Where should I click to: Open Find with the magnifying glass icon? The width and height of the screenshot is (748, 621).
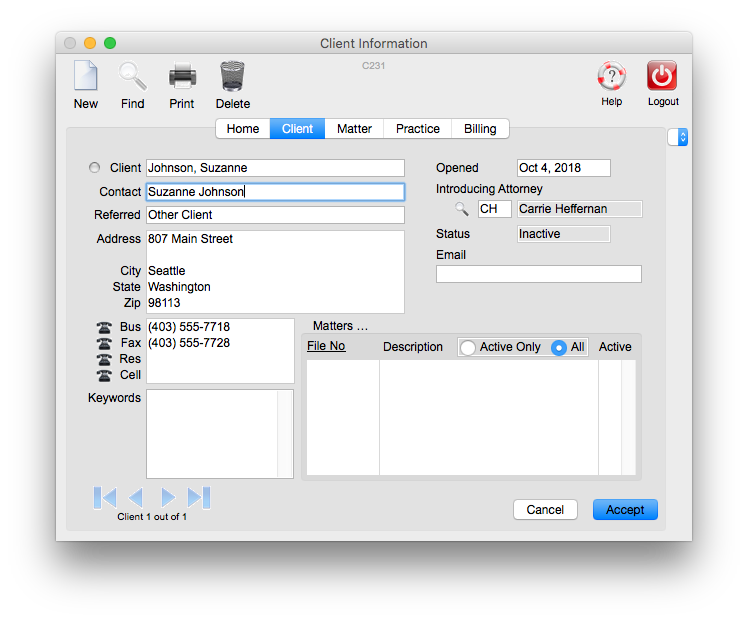click(132, 77)
